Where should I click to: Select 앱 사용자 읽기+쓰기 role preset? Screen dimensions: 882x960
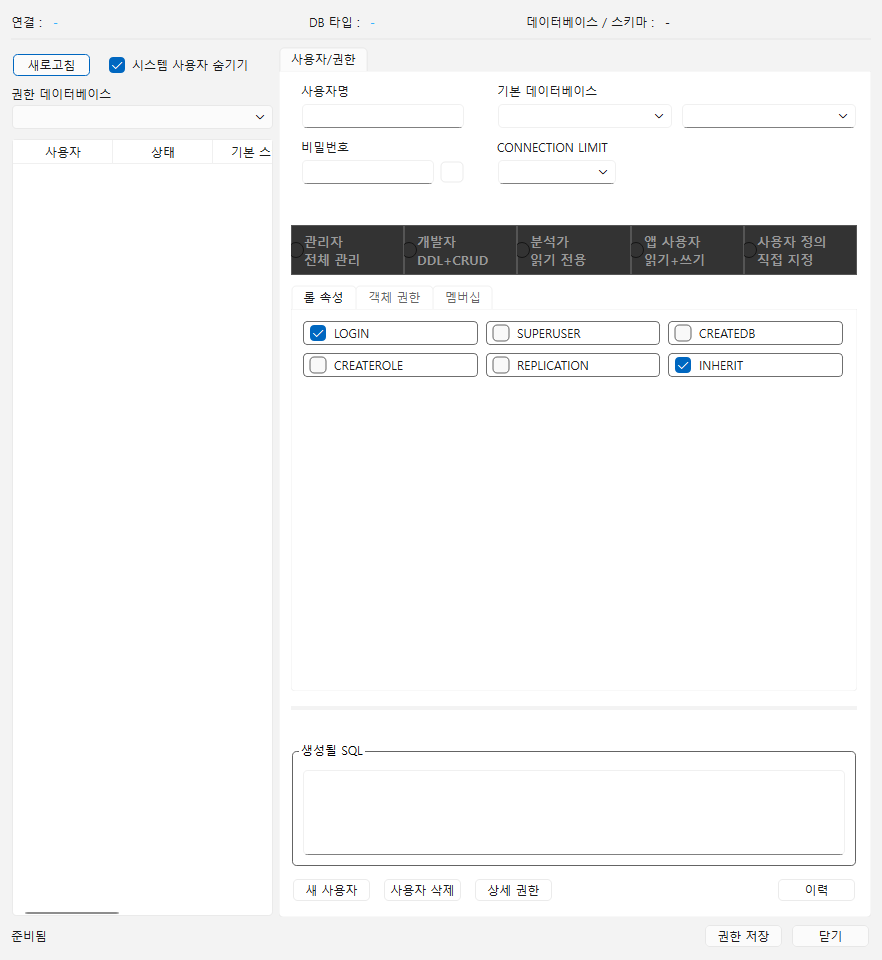pos(687,250)
